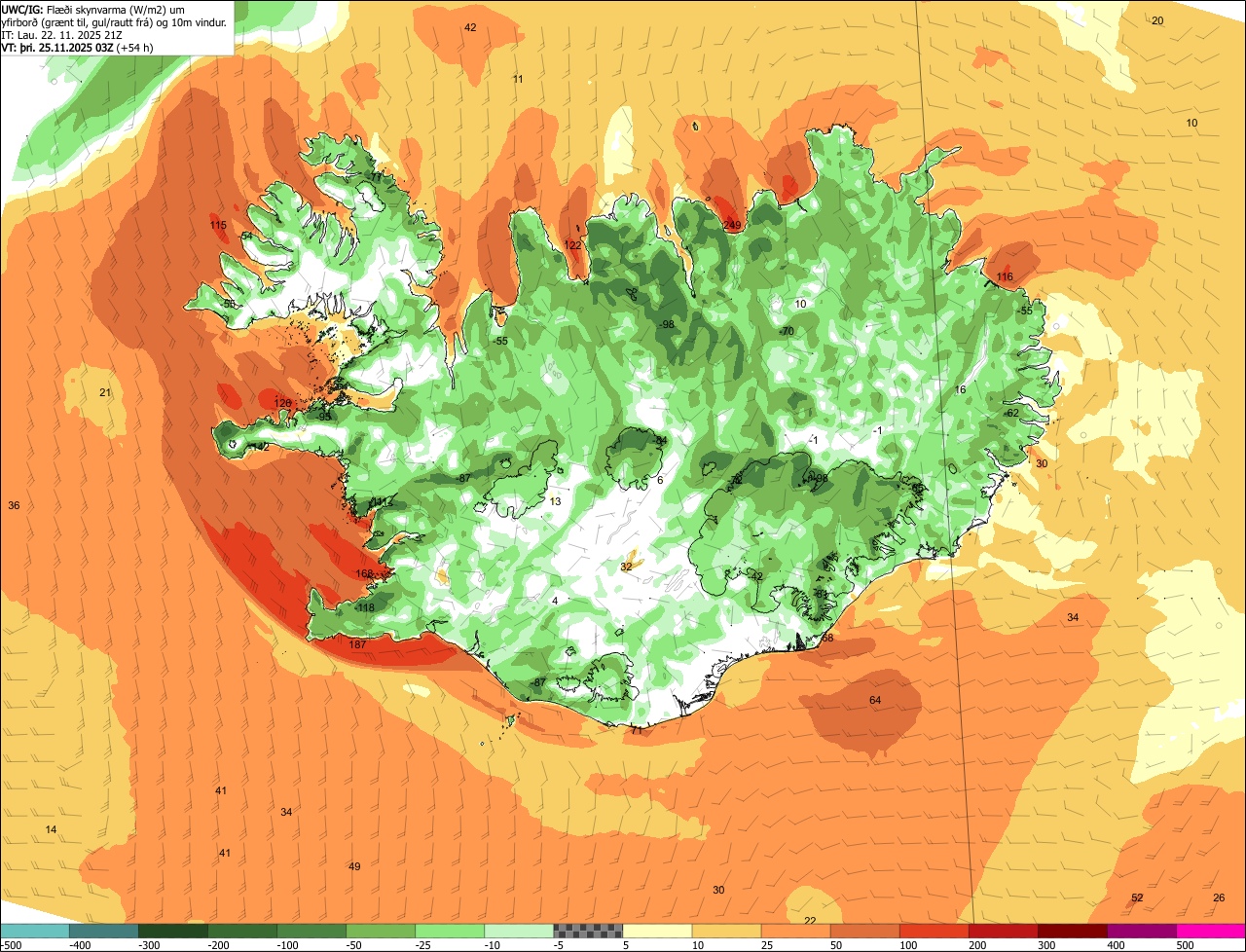Viewport: 1246px width, 952px height.
Task: Click the magenta swatch right of the 500 label
Action: [1212, 931]
